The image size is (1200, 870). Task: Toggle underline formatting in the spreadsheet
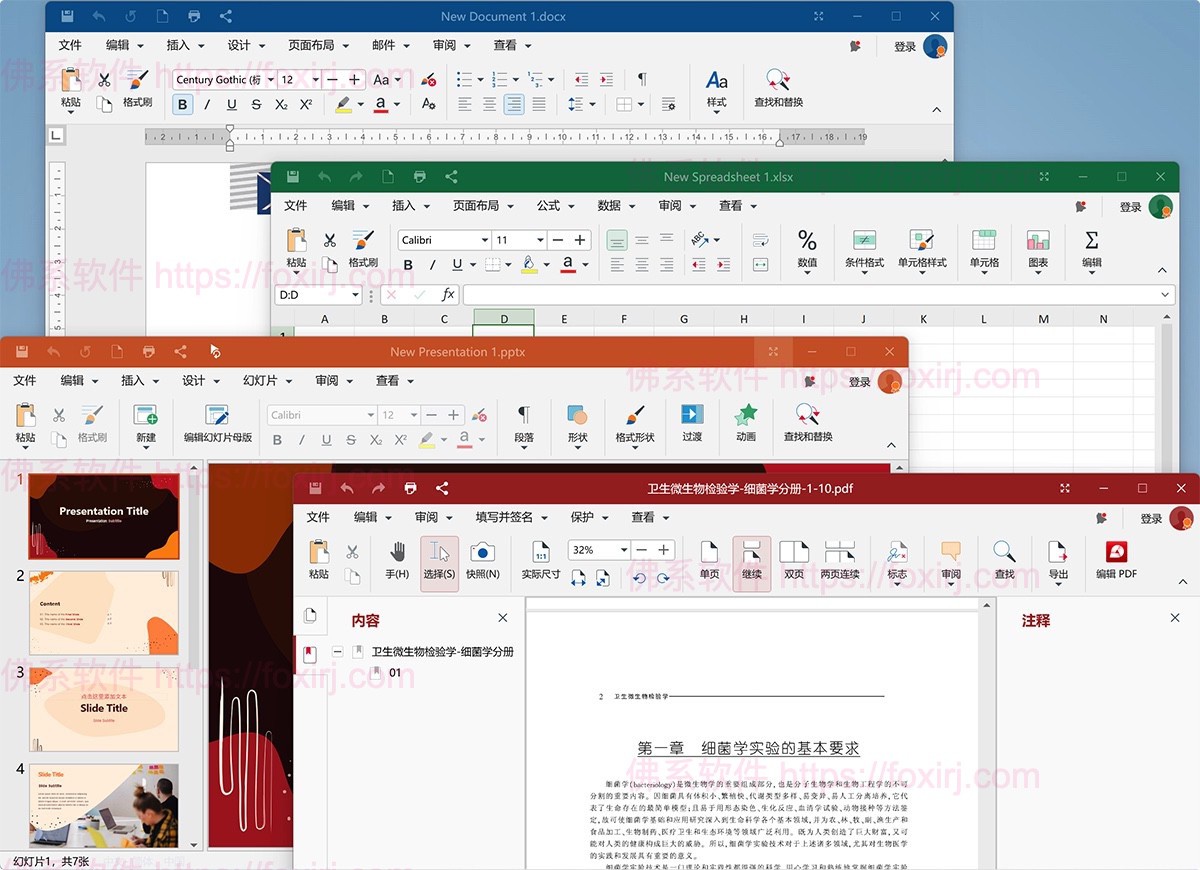(459, 264)
